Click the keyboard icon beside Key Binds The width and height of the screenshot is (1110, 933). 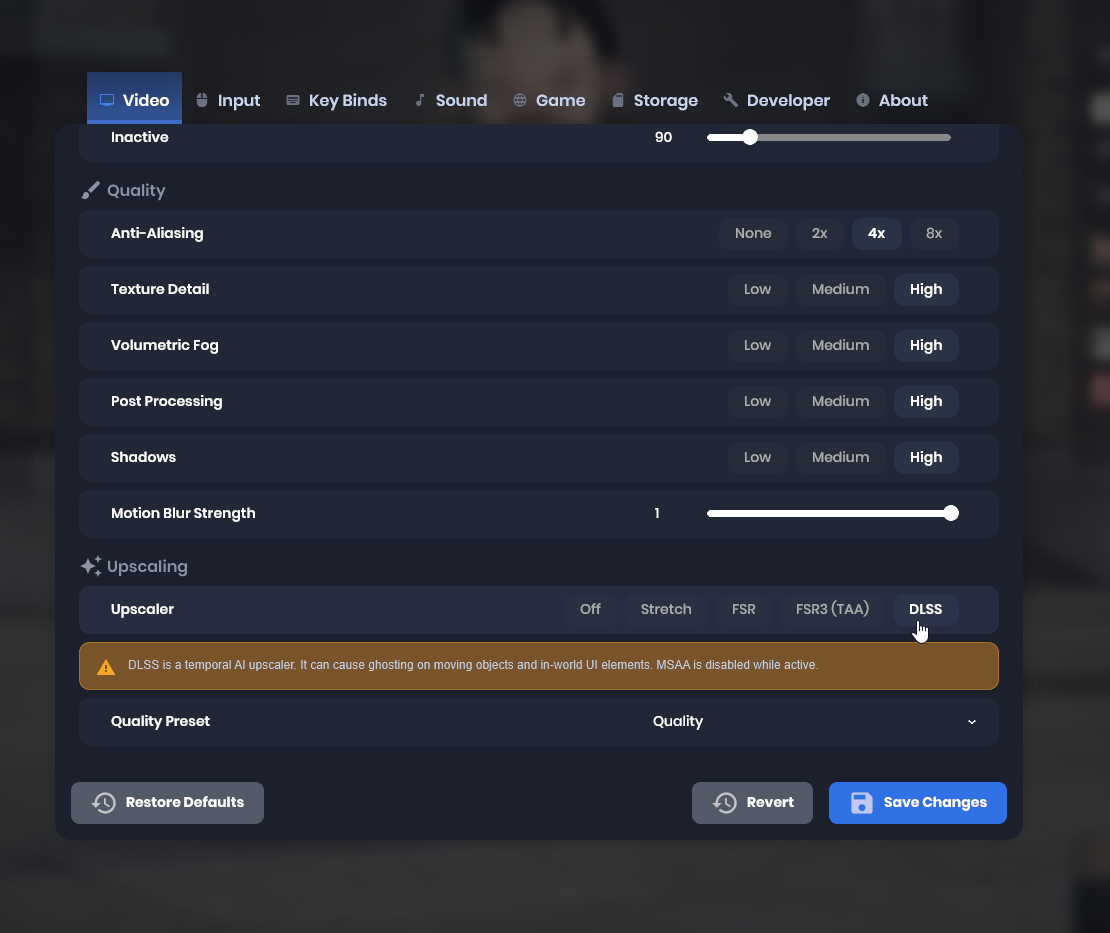(x=292, y=100)
